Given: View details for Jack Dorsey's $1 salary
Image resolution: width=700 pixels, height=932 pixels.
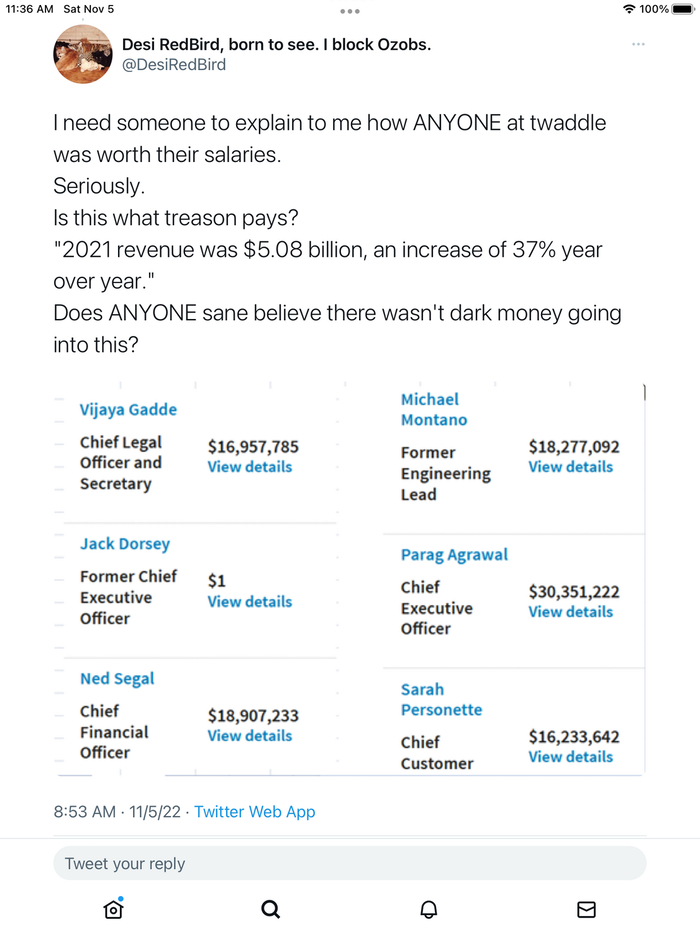Looking at the screenshot, I should pyautogui.click(x=249, y=602).
